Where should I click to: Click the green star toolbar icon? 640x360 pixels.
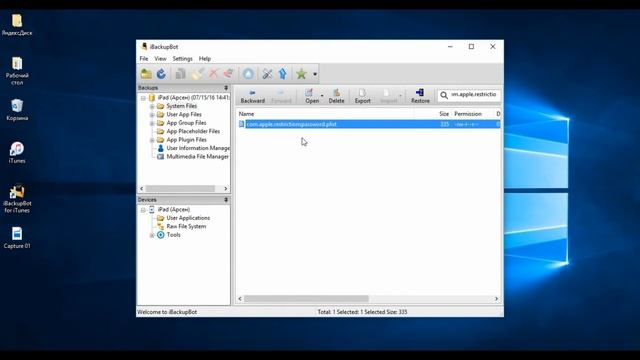coord(302,74)
